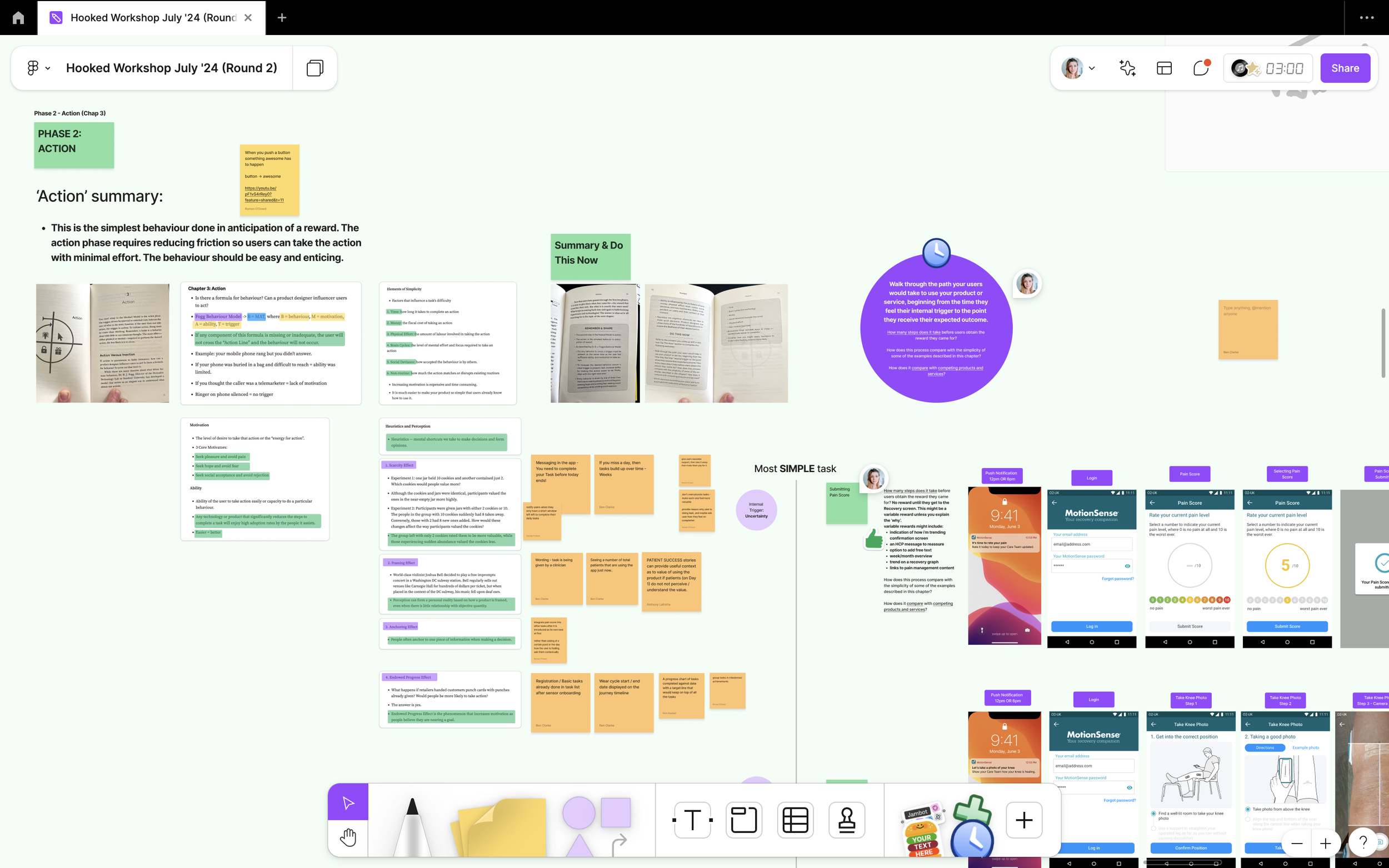Select 'Take photo from above the knee' radio
This screenshot has height=868, width=1389.
1248,809
